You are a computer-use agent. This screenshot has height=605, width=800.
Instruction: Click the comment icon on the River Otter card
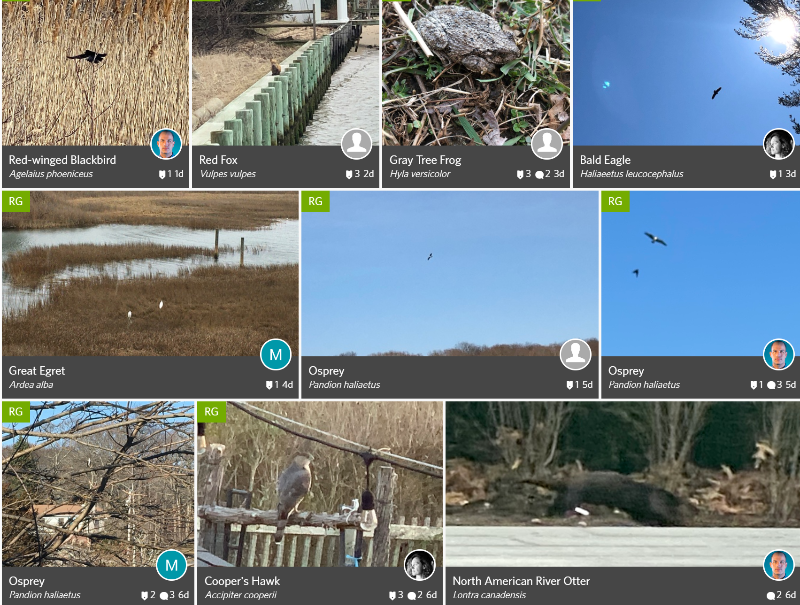770,595
